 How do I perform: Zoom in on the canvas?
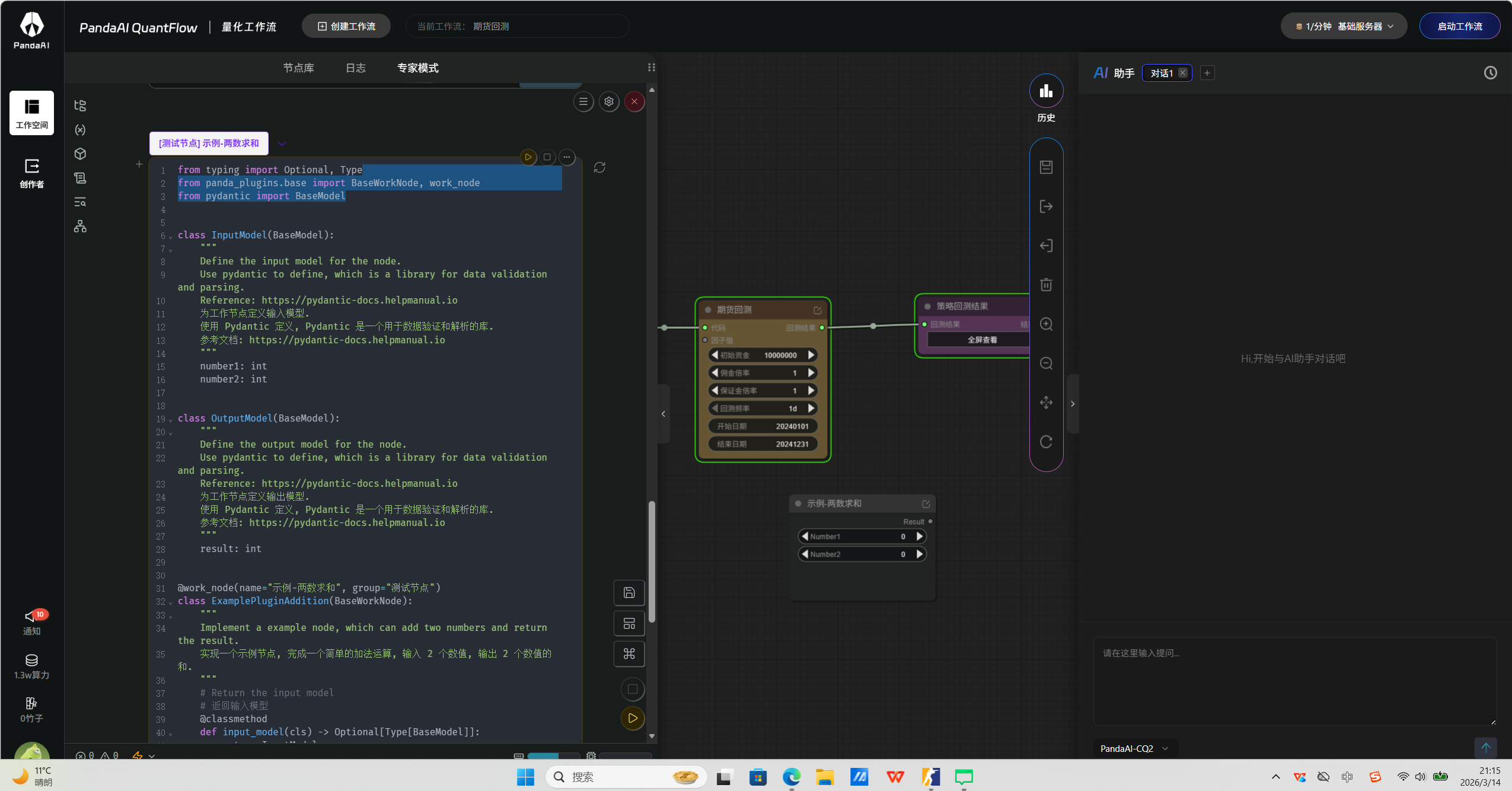click(1046, 324)
